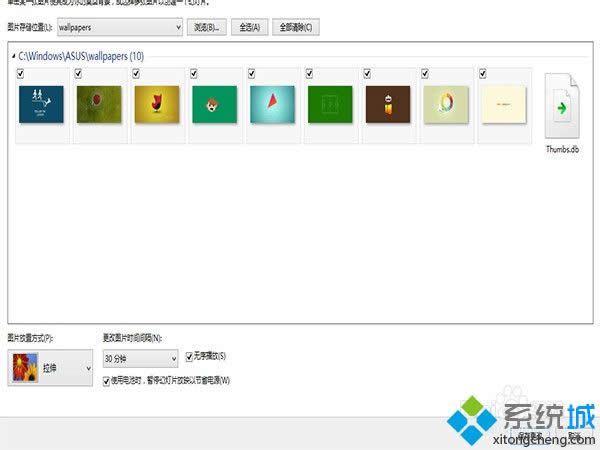Pick the pale cream wallpaper thumbnail
This screenshot has width=600, height=450.
coord(503,105)
